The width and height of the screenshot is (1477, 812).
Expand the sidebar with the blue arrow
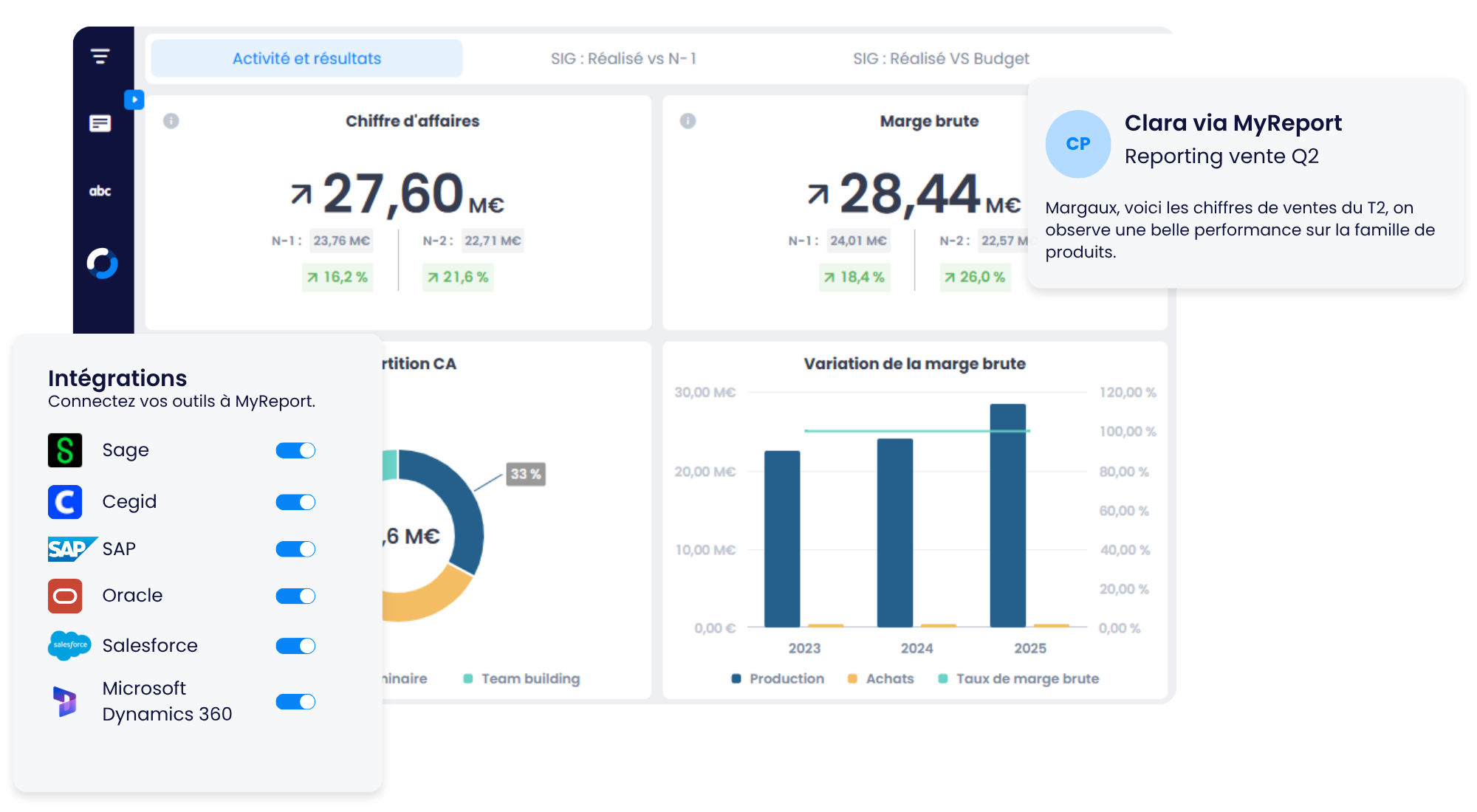(x=134, y=100)
